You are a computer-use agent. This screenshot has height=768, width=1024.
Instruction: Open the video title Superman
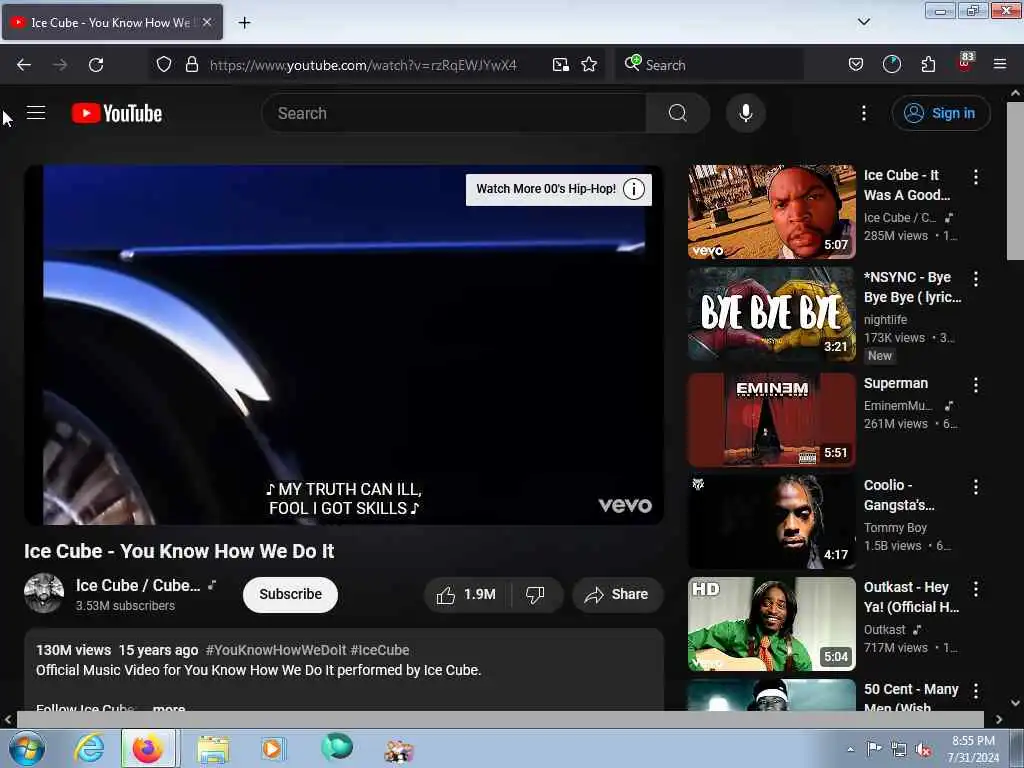point(895,383)
